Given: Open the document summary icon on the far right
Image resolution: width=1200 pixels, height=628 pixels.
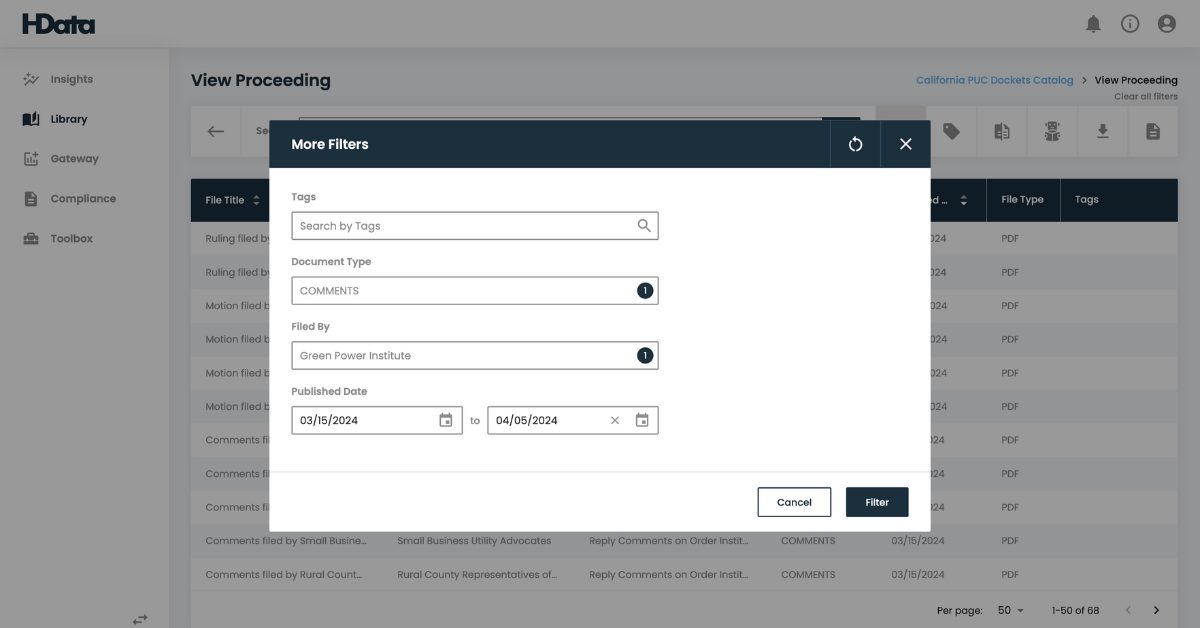Looking at the screenshot, I should coord(1153,131).
